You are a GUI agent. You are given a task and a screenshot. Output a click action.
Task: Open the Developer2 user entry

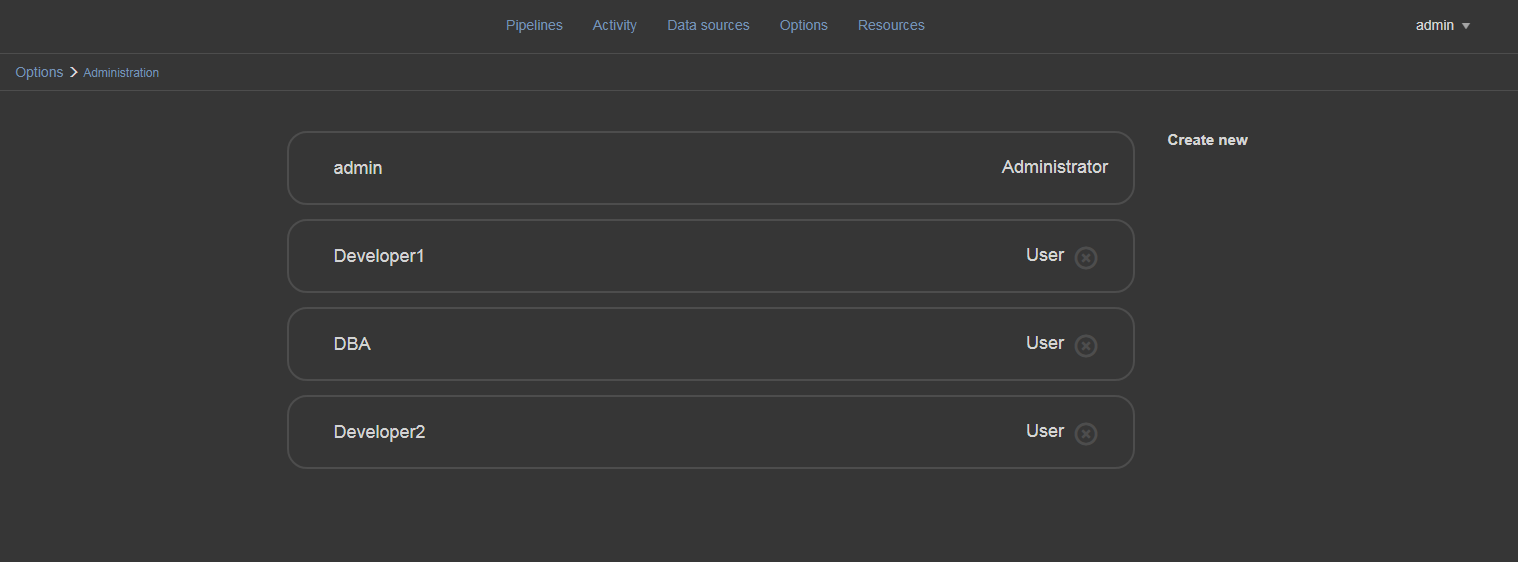[379, 432]
